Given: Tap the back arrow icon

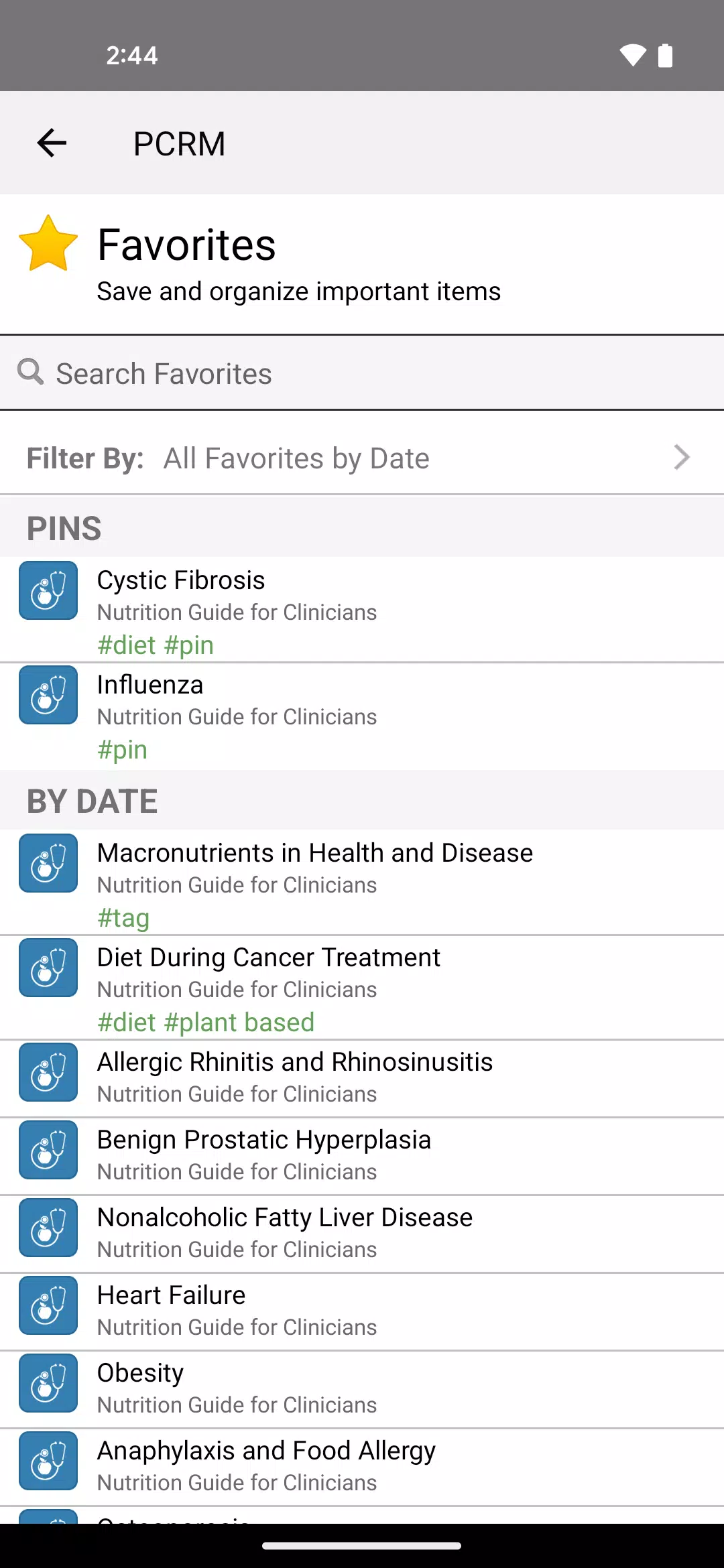Looking at the screenshot, I should pos(52,143).
